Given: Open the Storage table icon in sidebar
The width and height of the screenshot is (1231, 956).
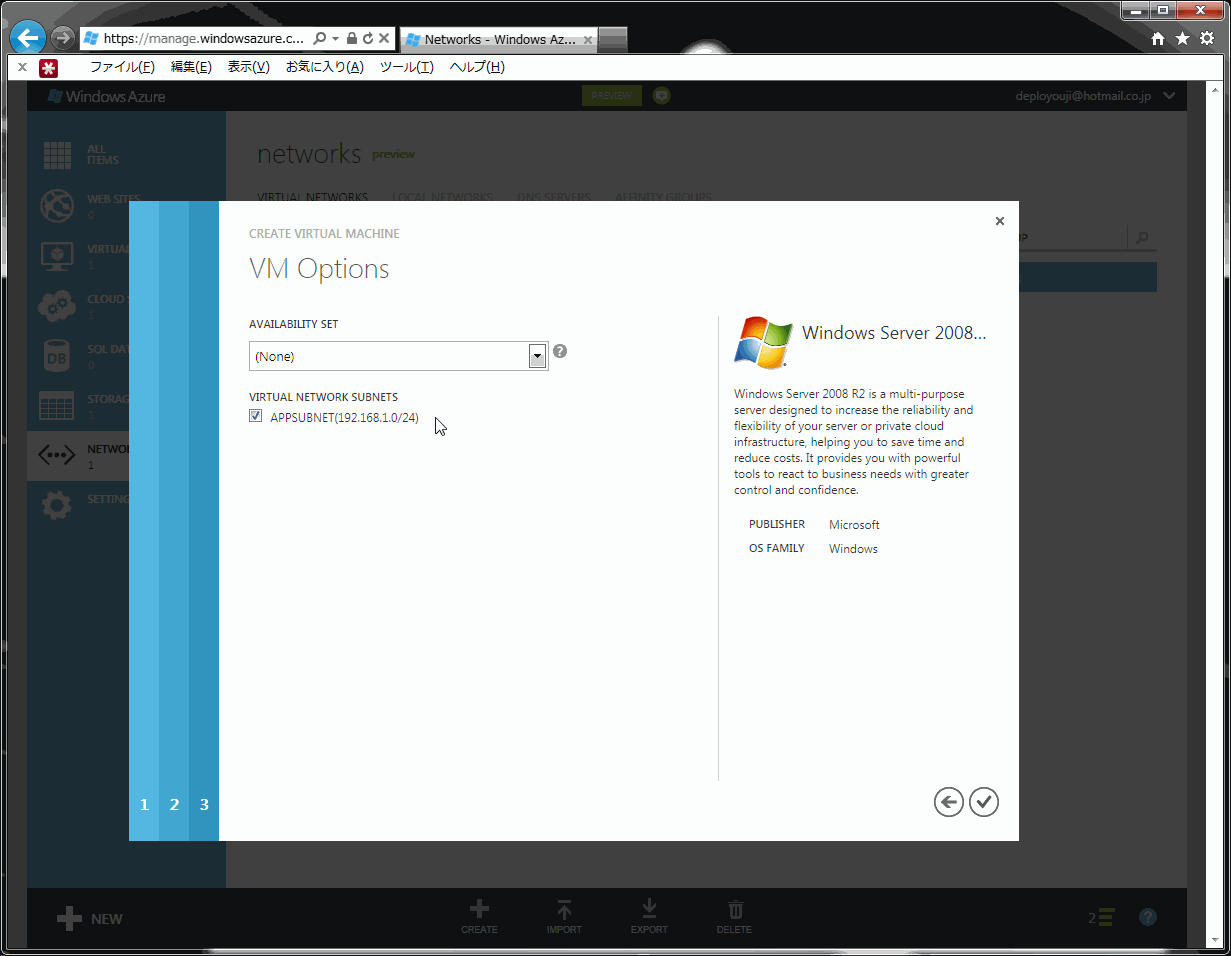Looking at the screenshot, I should point(57,405).
